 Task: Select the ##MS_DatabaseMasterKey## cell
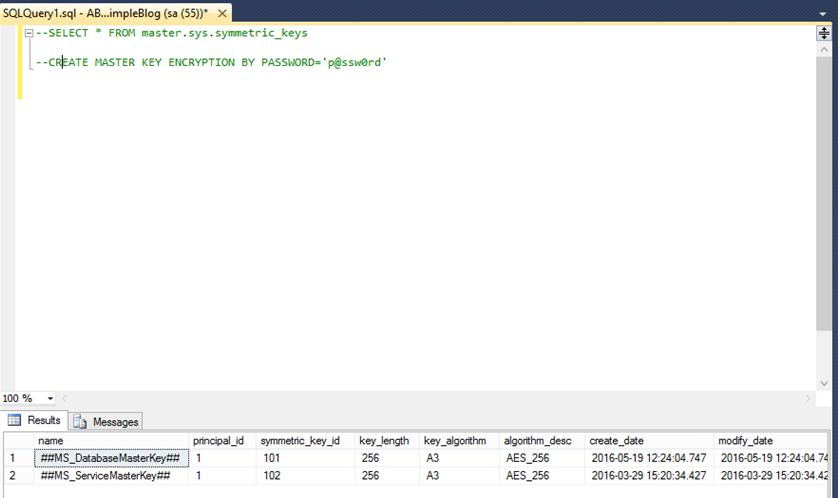coord(111,458)
